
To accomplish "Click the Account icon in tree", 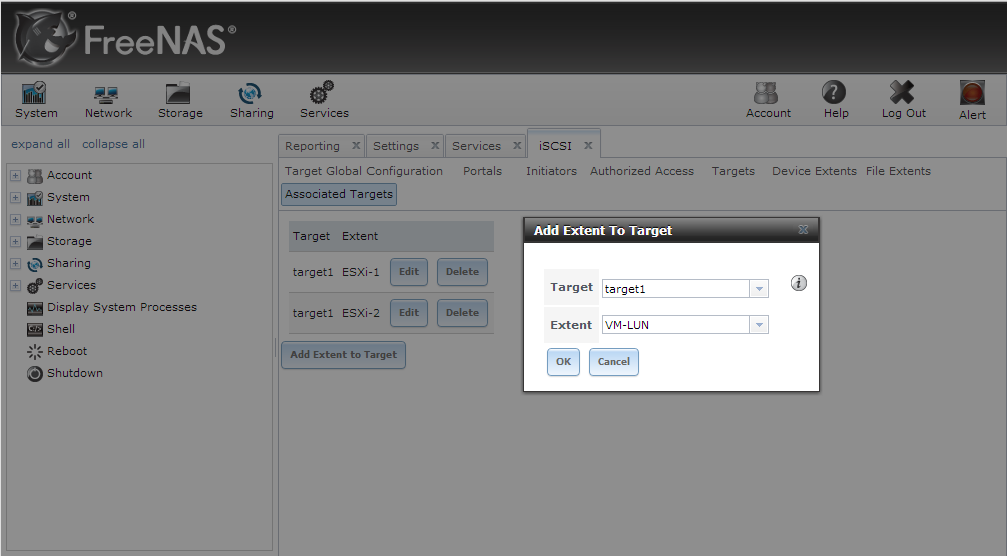I will tap(35, 175).
